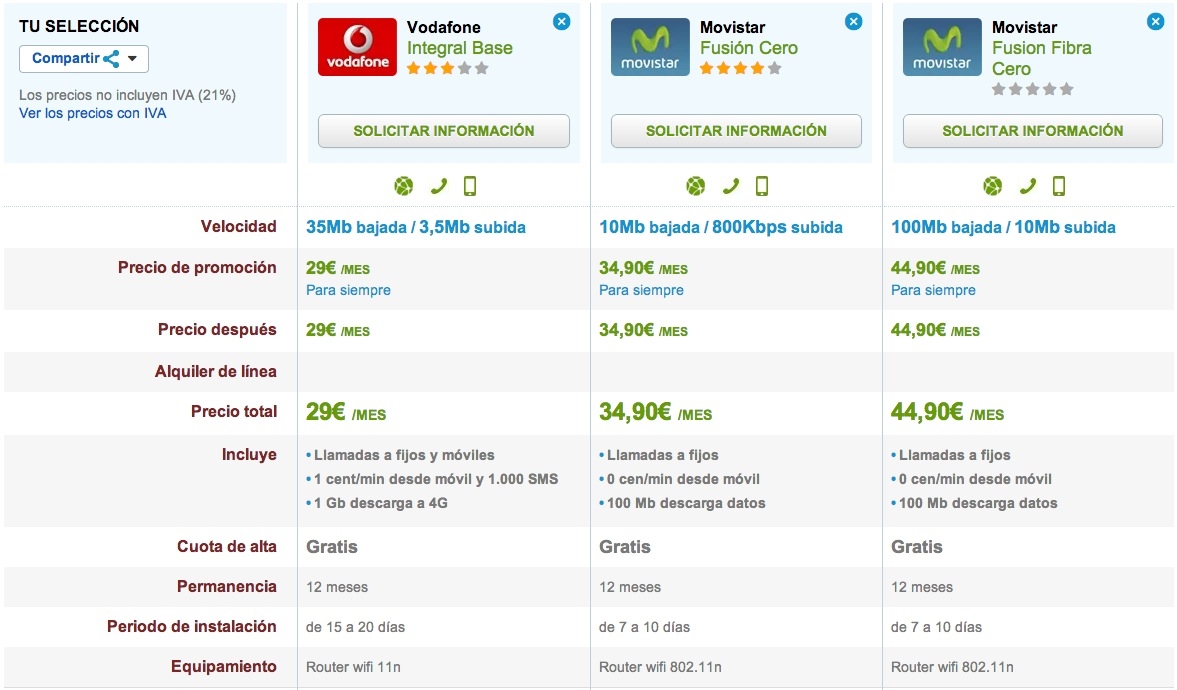1177x690 pixels.
Task: Click the internet globe icon under Fusion Fibra Cero
Action: pos(993,186)
